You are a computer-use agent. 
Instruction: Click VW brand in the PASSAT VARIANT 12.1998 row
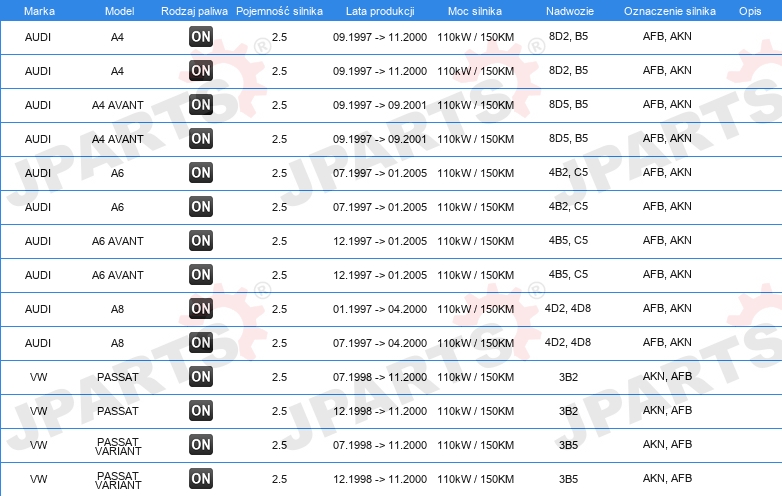38,479
